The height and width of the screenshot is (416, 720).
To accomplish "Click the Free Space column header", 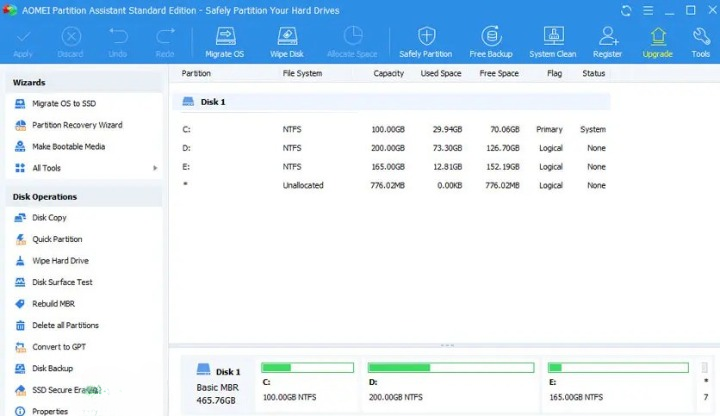I will tap(499, 73).
